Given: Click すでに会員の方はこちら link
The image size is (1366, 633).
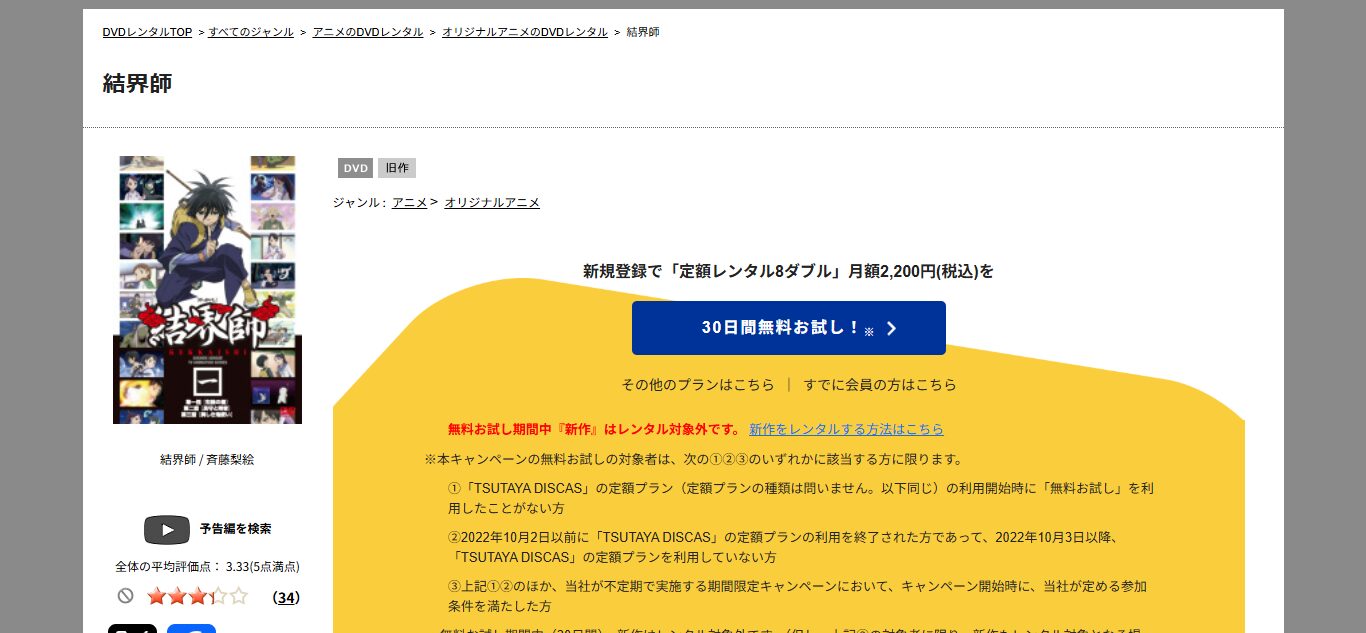Looking at the screenshot, I should click(880, 384).
